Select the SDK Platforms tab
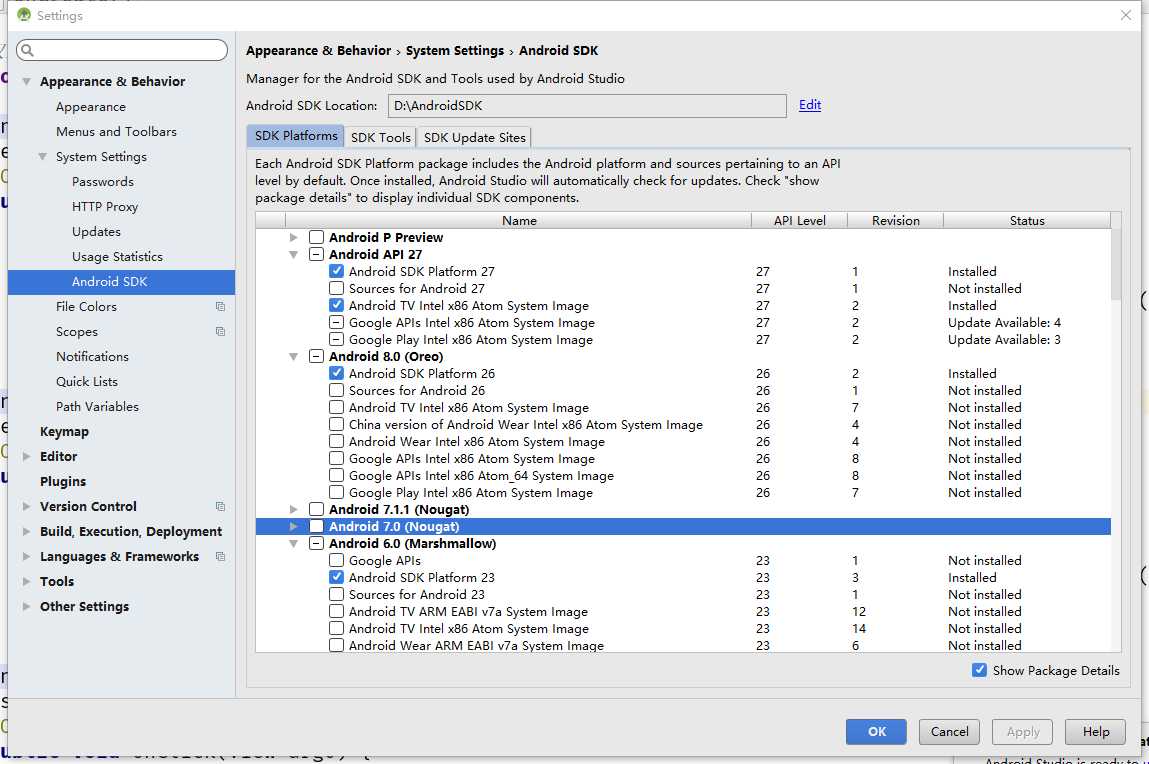Image resolution: width=1149 pixels, height=764 pixels. pos(295,136)
